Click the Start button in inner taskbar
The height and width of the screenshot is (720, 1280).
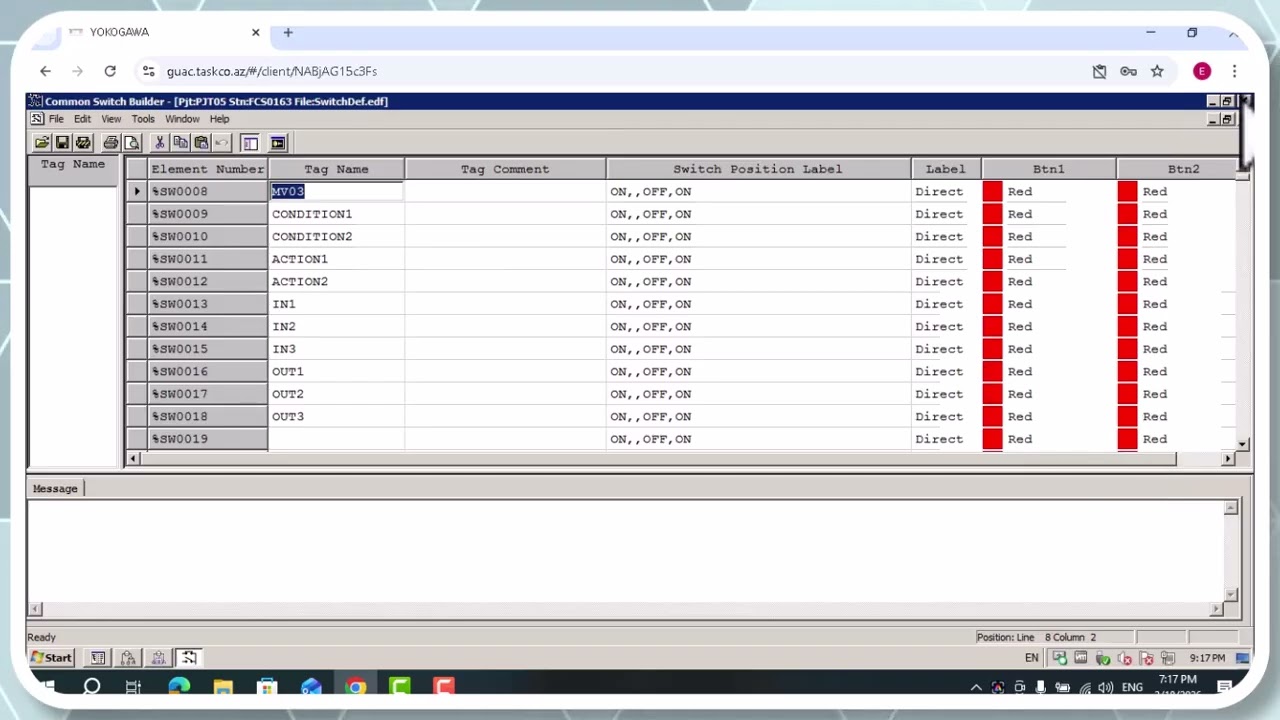pos(51,658)
